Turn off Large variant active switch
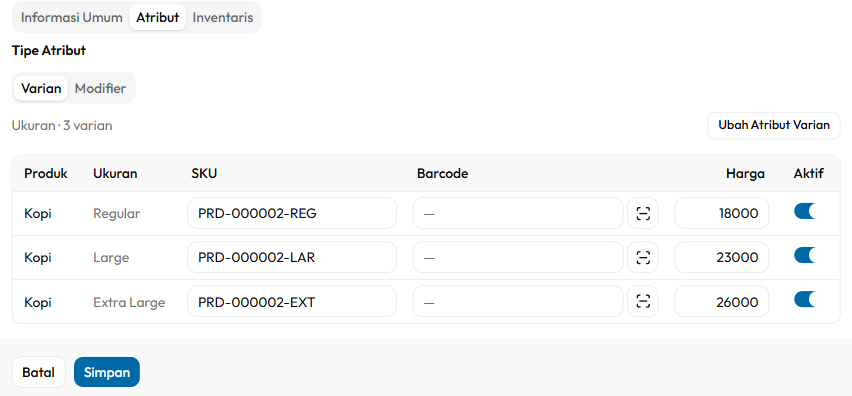Image resolution: width=852 pixels, height=396 pixels. [805, 255]
